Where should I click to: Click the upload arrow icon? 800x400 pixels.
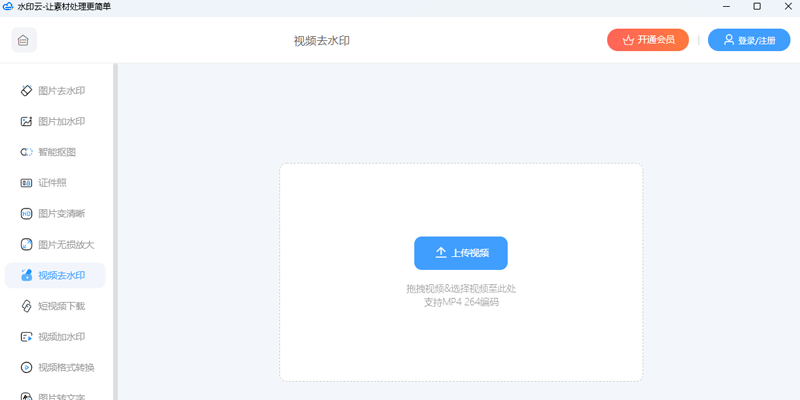pos(441,253)
